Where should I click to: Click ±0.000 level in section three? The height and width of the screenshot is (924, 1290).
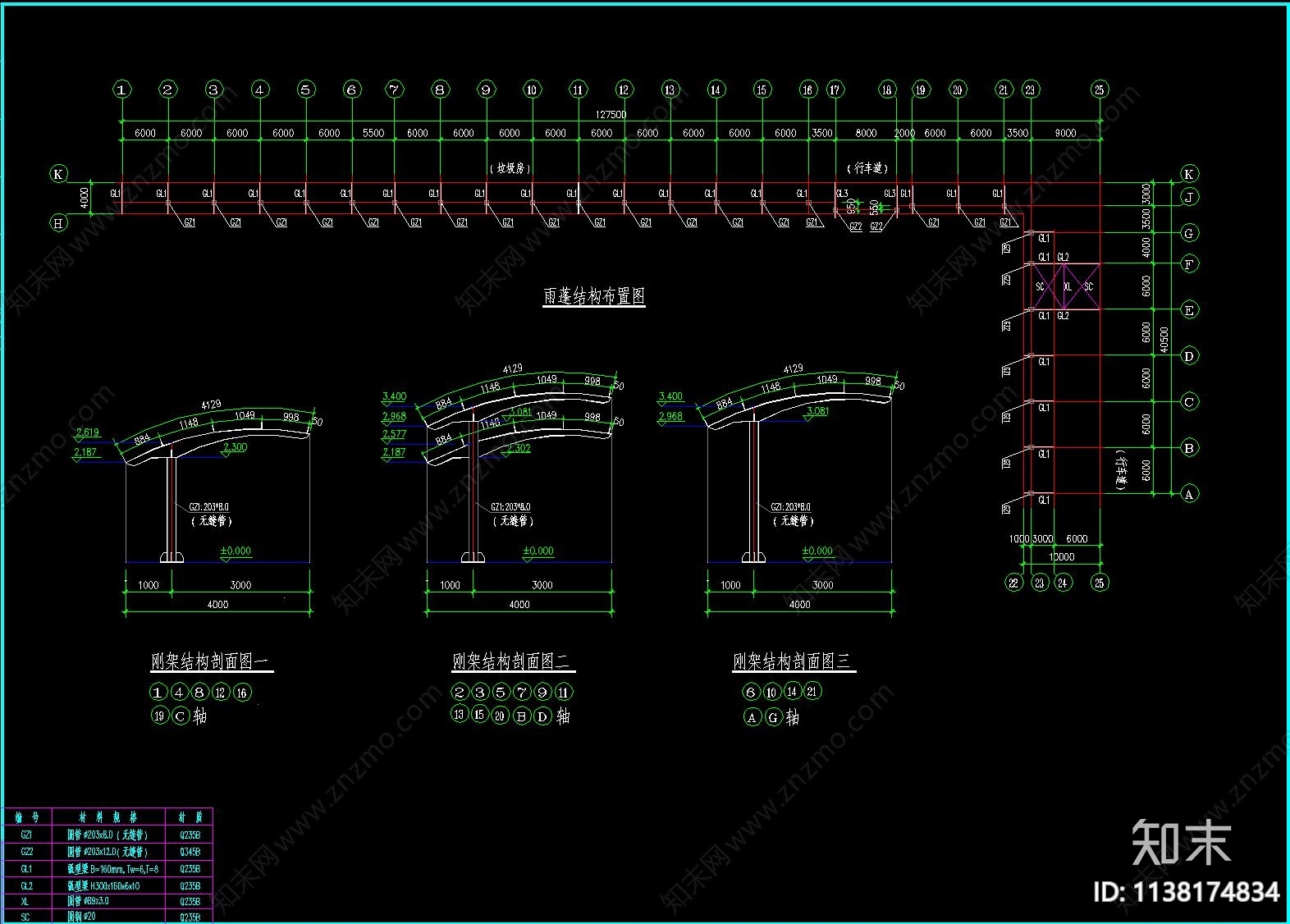(817, 551)
